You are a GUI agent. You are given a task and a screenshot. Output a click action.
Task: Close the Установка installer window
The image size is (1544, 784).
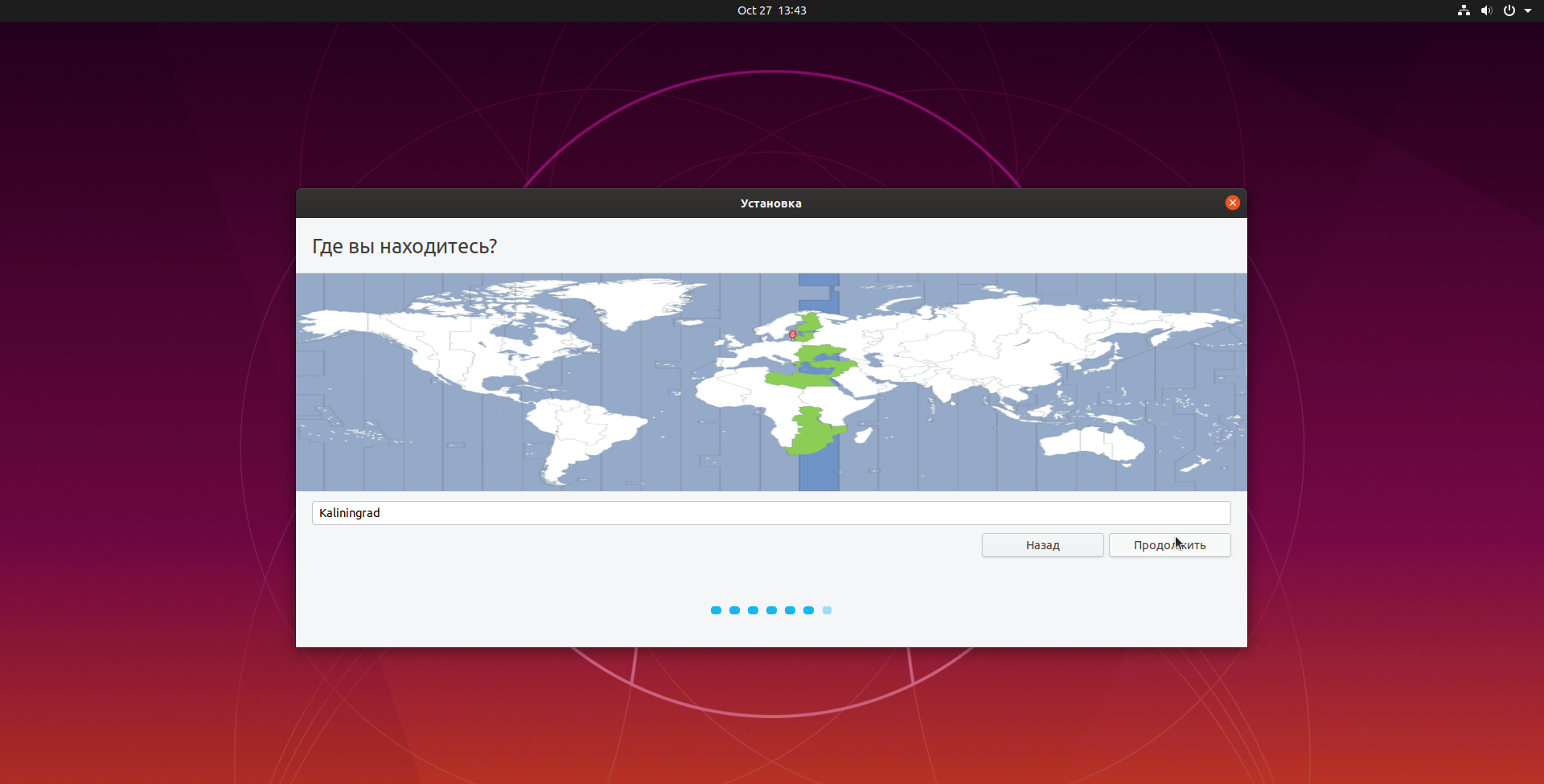tap(1232, 203)
